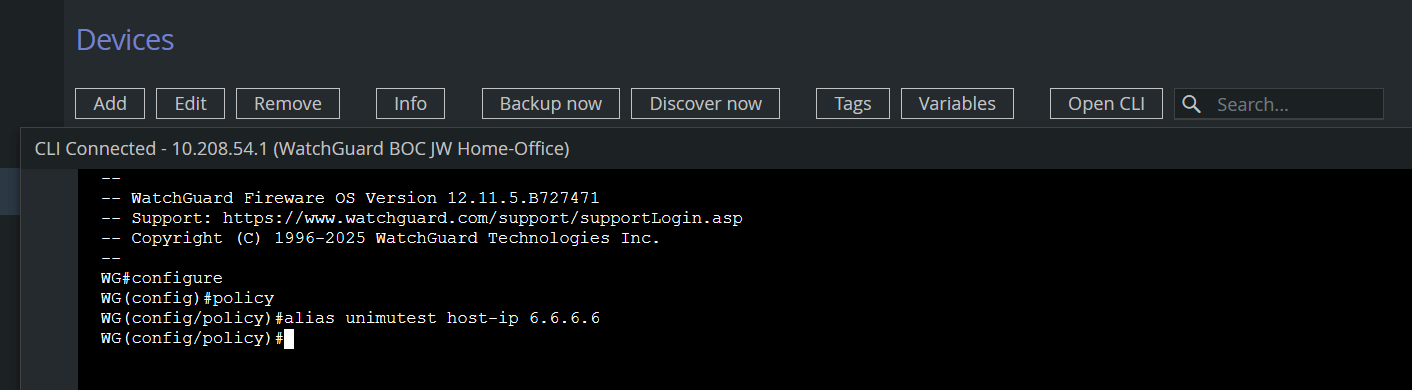Place cursor at the terminal prompt block

point(288,339)
